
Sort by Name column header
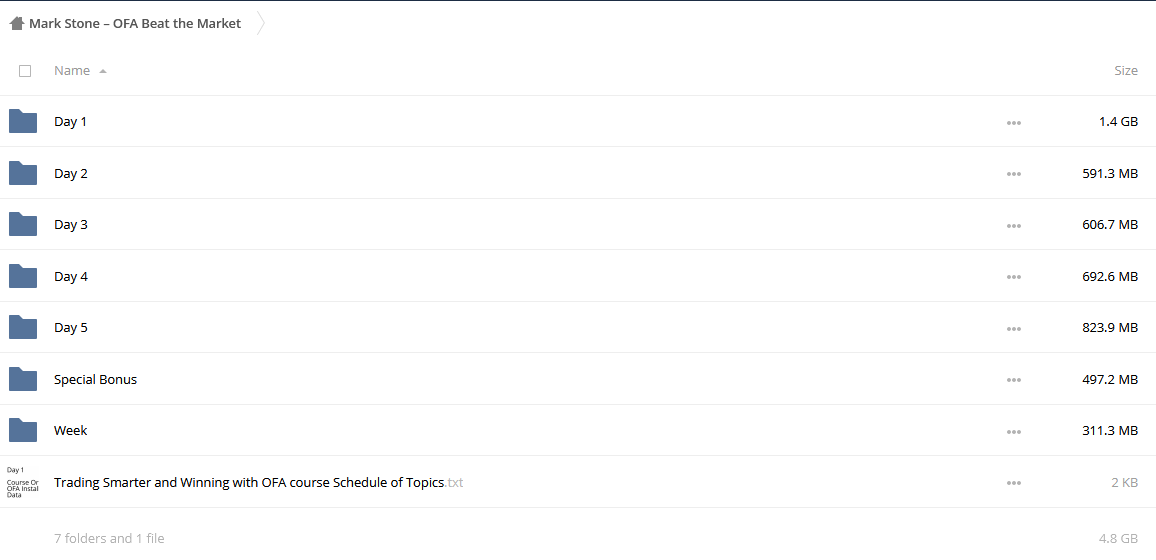(72, 71)
